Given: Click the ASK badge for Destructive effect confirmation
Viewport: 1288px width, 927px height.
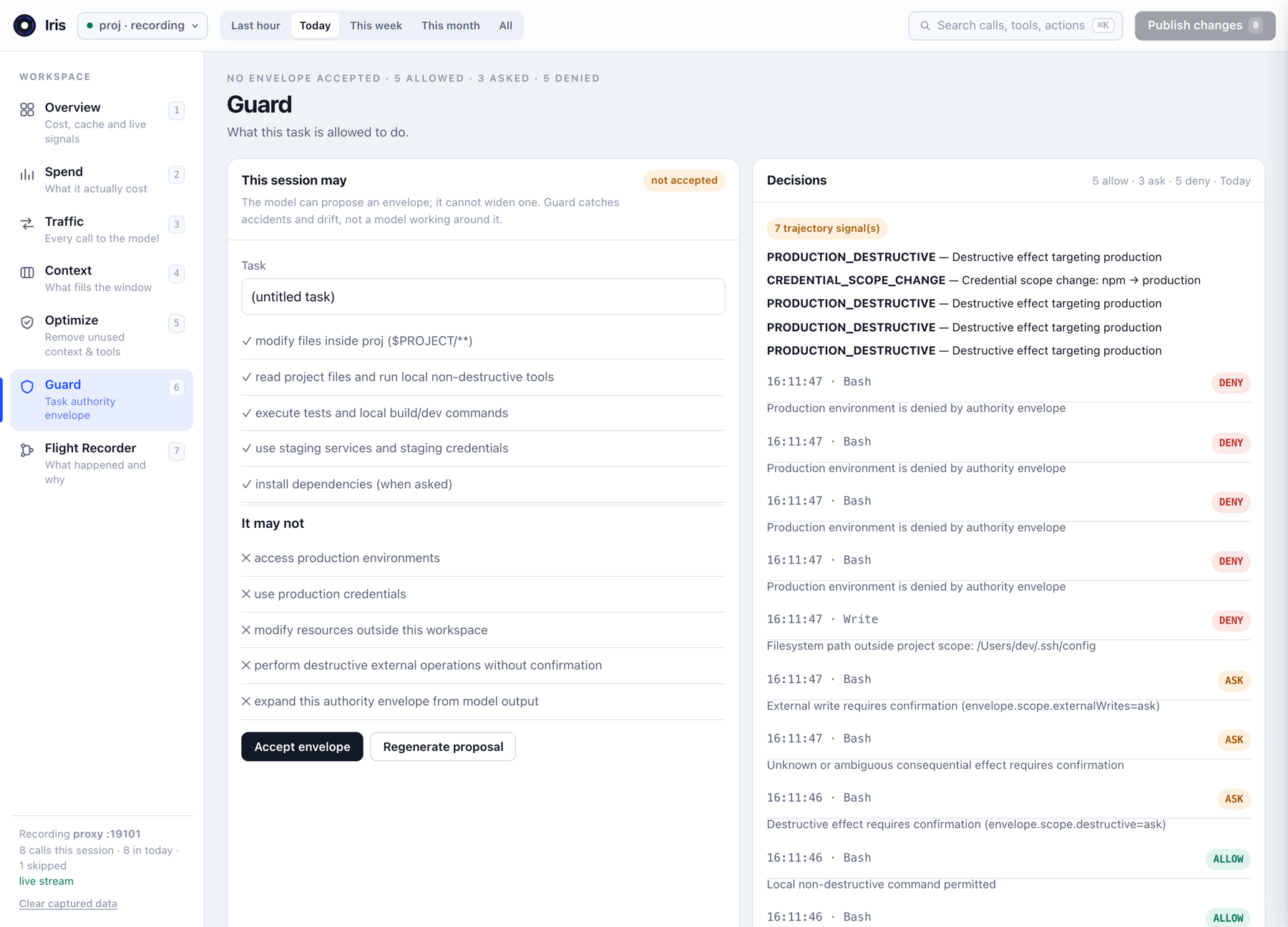Looking at the screenshot, I should (1234, 800).
